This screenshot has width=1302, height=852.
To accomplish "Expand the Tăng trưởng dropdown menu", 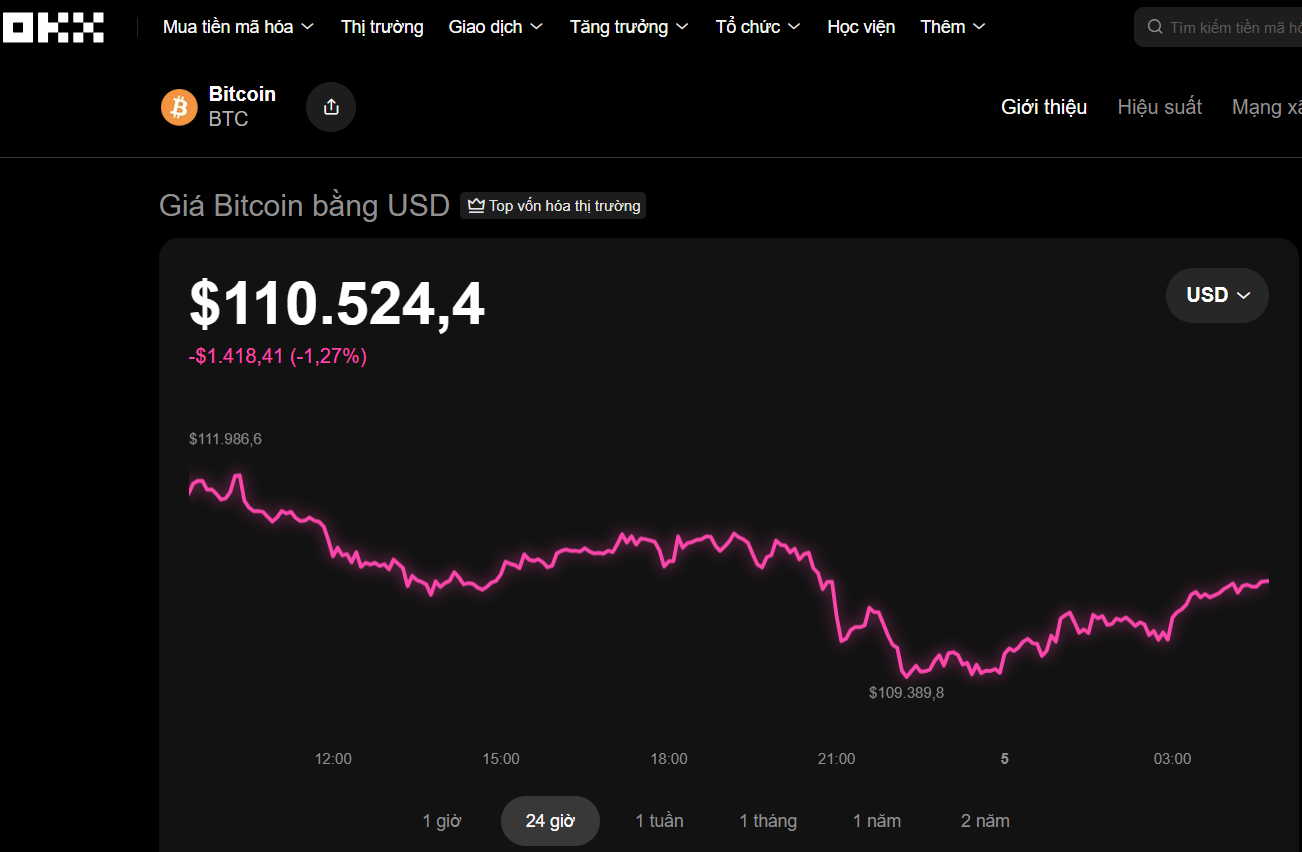I will click(x=629, y=27).
